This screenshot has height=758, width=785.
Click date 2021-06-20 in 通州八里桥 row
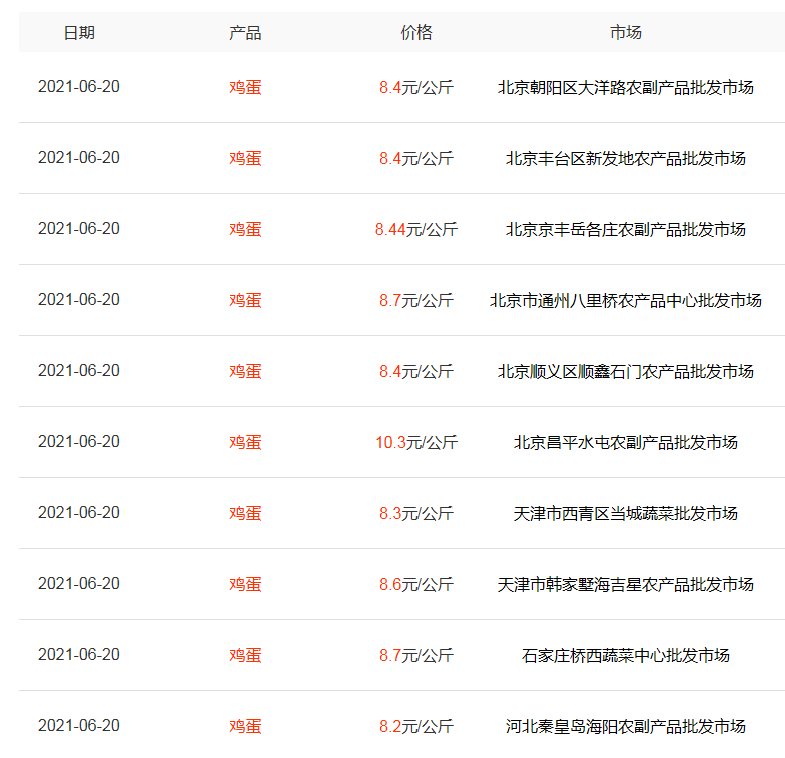(x=79, y=300)
